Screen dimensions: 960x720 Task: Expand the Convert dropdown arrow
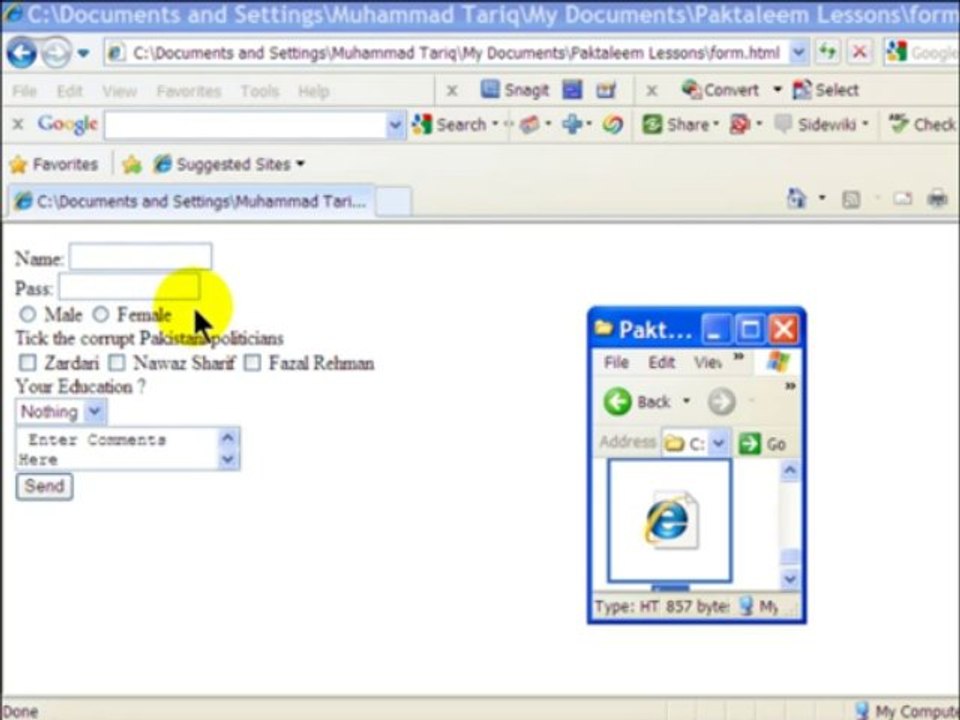[777, 90]
